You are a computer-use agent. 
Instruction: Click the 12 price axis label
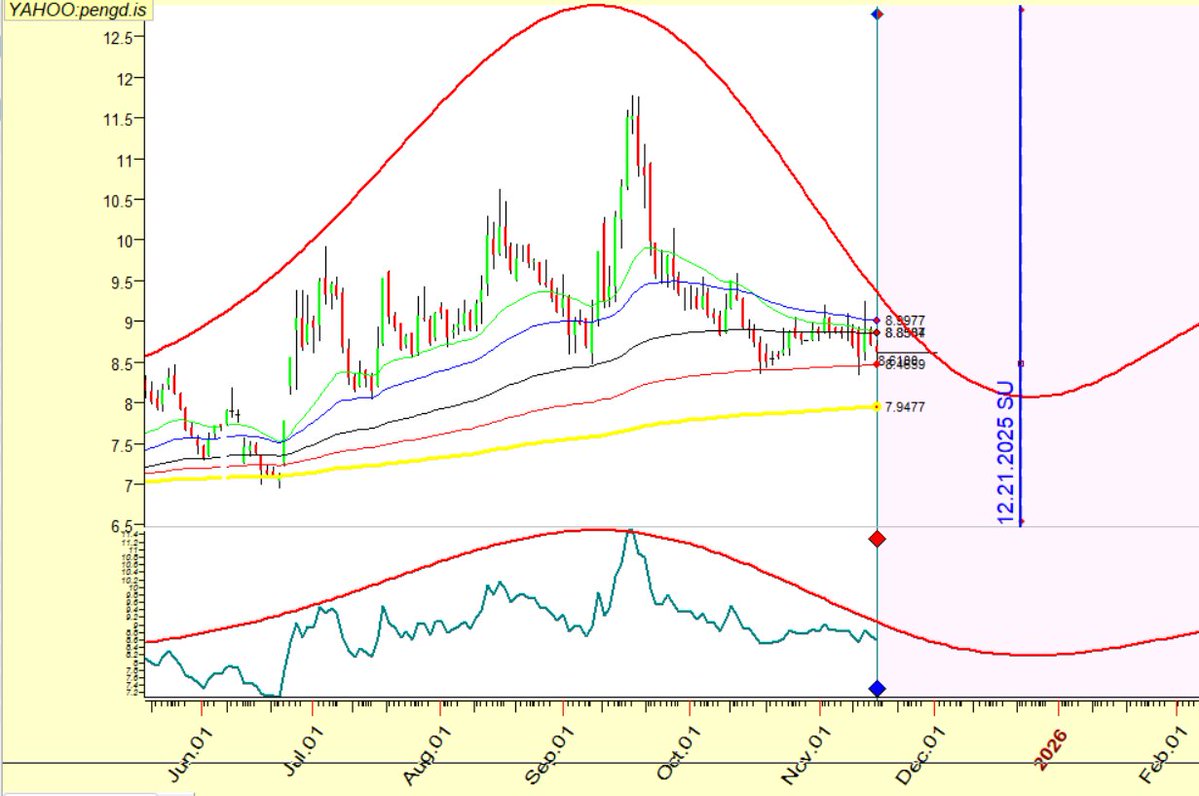(x=126, y=78)
